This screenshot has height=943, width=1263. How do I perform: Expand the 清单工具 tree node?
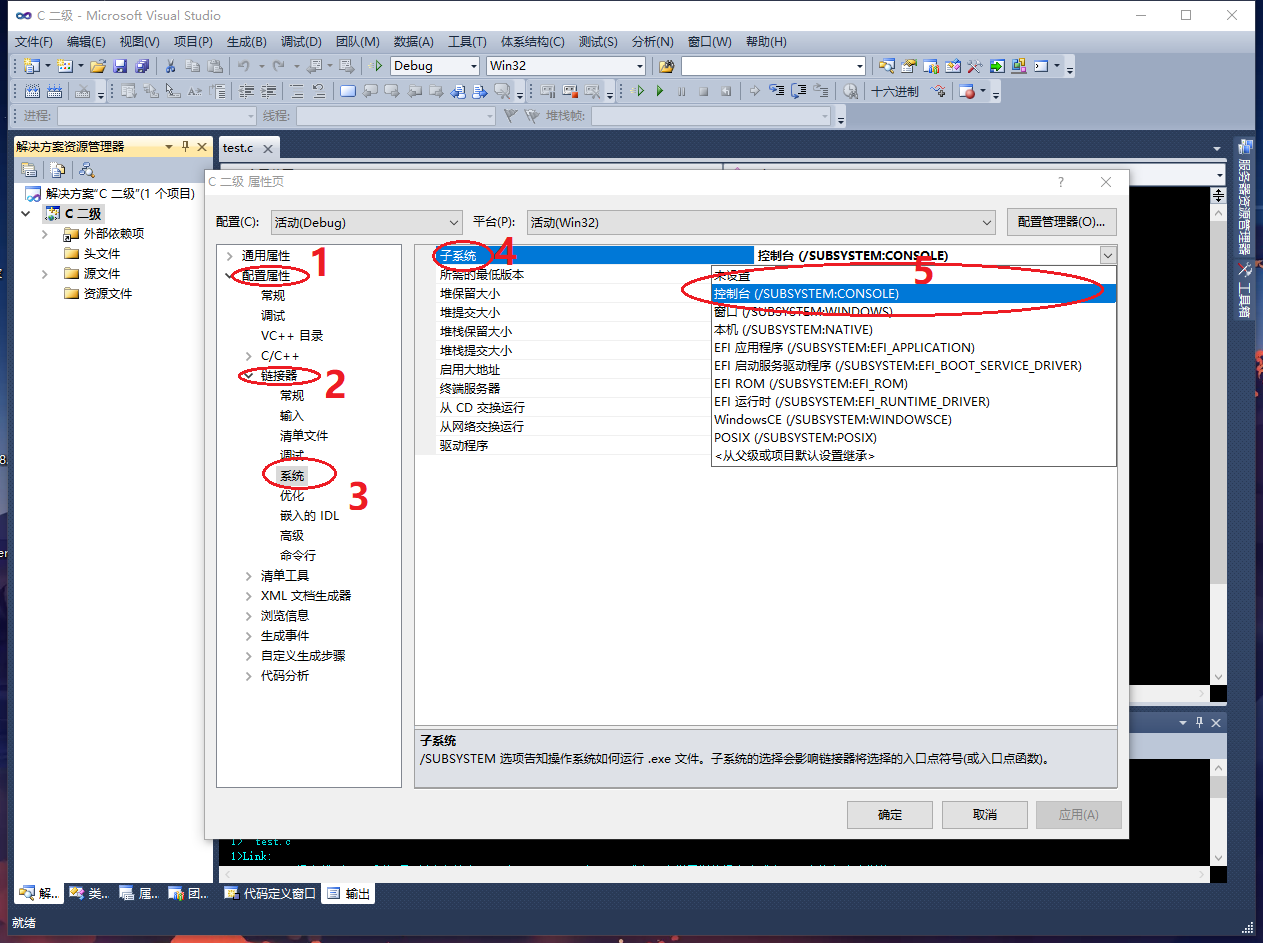[x=249, y=576]
